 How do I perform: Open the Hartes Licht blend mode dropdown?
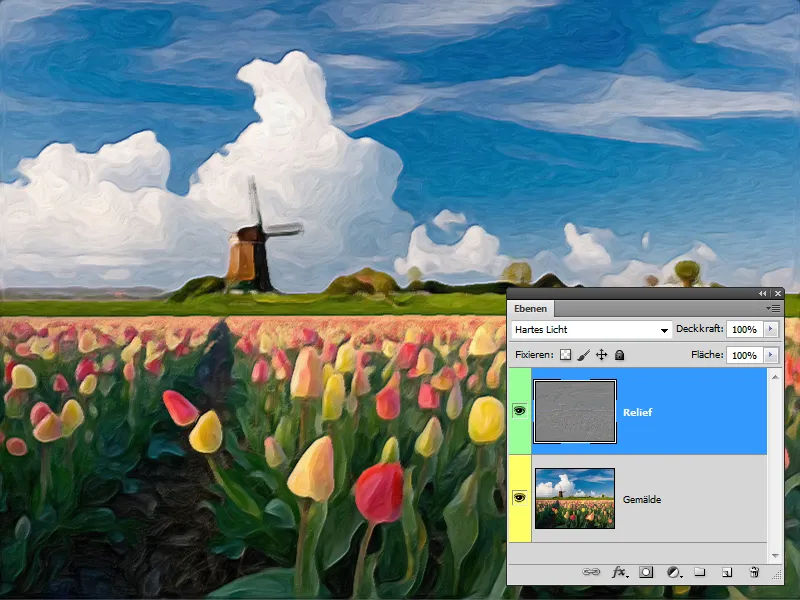592,330
